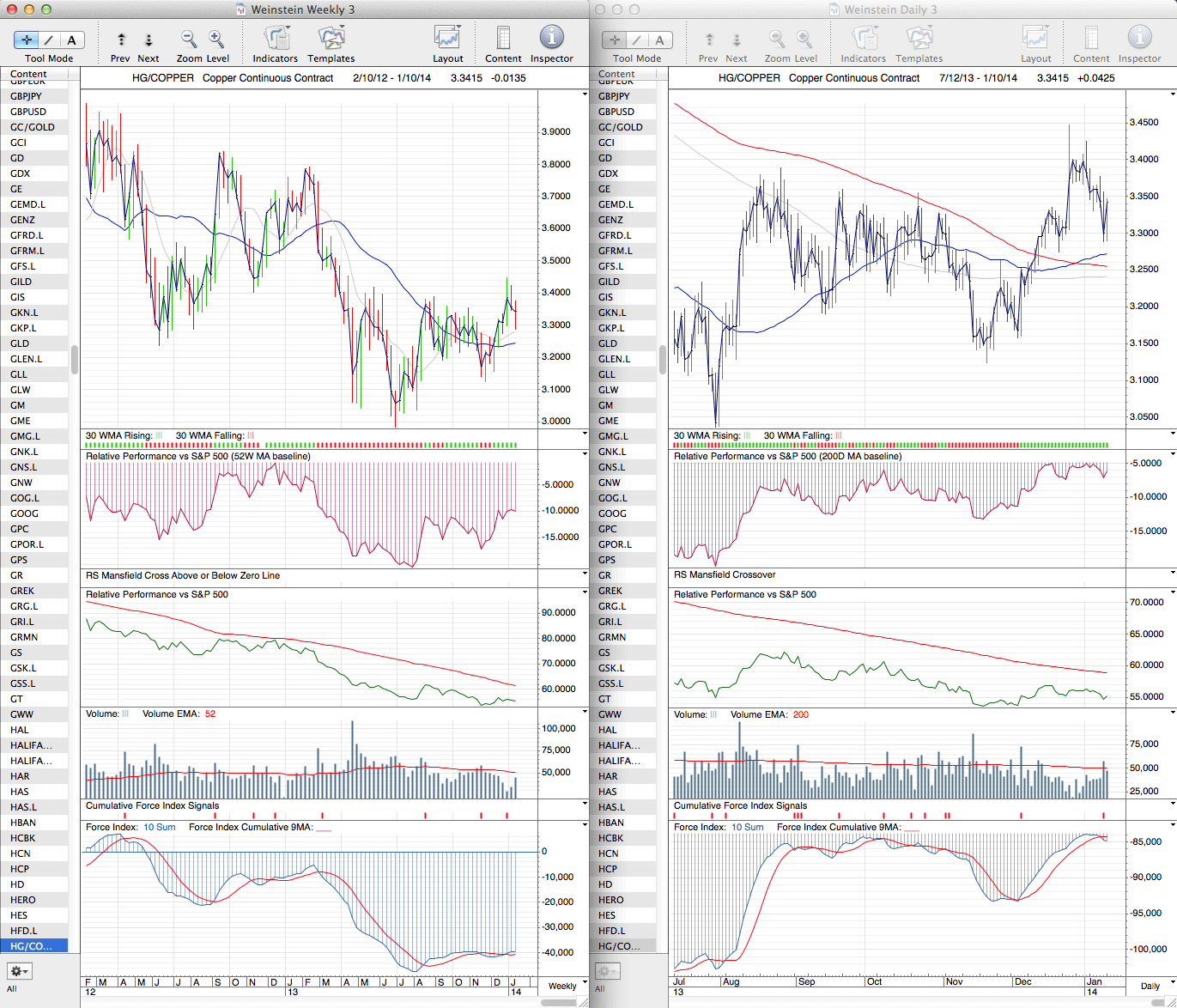The width and height of the screenshot is (1177, 1008).
Task: Click the Weekly symbol list scrollbar handle
Action: coord(75,360)
